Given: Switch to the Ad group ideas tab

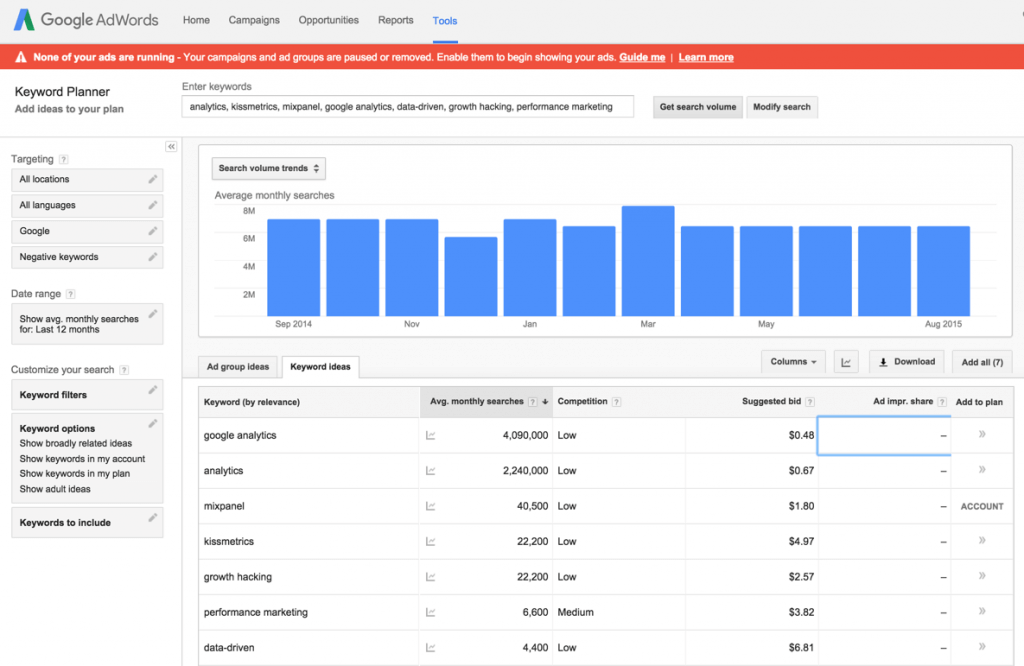Looking at the screenshot, I should point(238,367).
